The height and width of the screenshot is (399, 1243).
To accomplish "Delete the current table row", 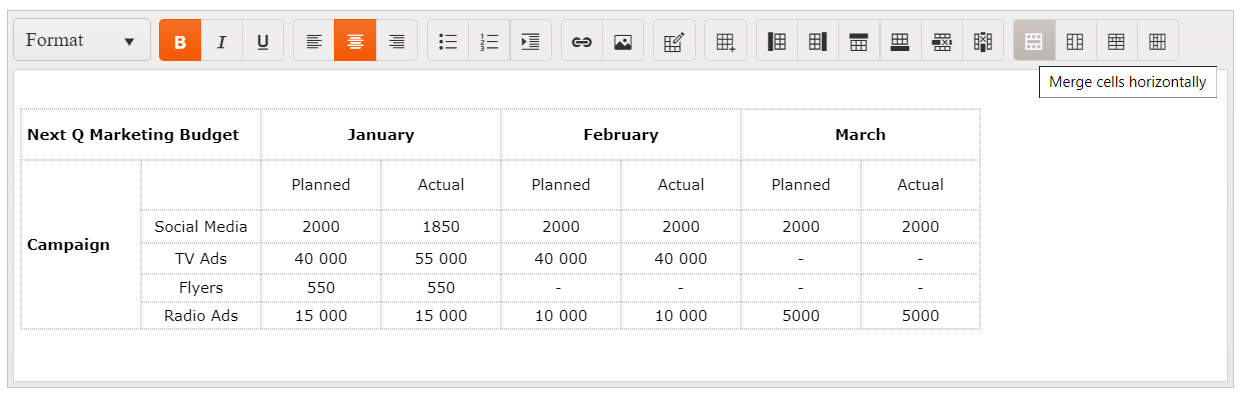I will point(941,41).
